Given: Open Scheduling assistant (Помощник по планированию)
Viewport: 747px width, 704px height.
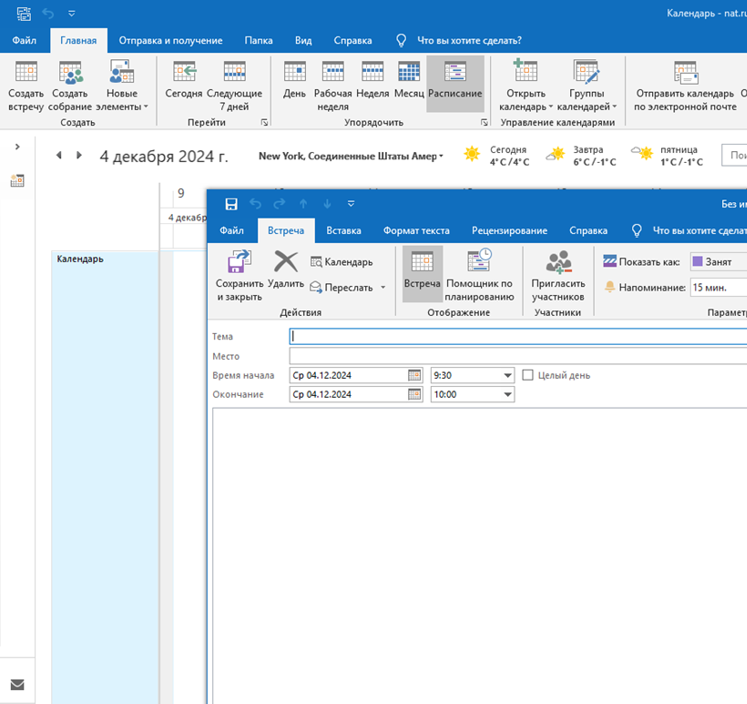Looking at the screenshot, I should (x=479, y=275).
